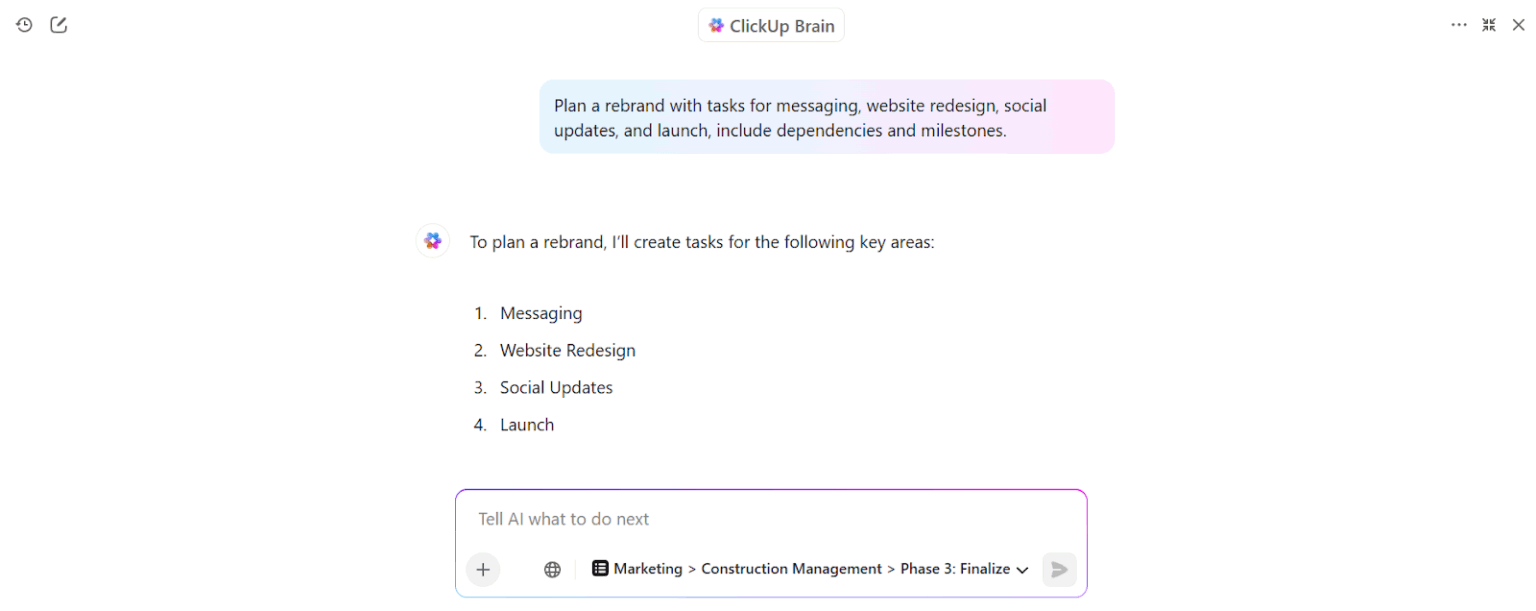Click the "Construction Management" breadcrumb text

pyautogui.click(x=791, y=568)
